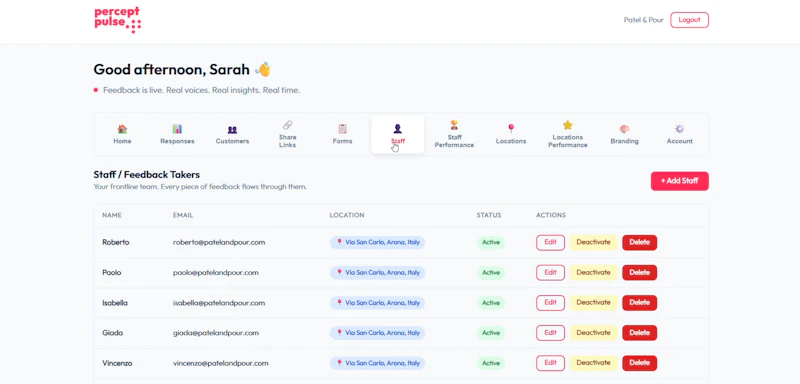Click the Locations pin icon
The height and width of the screenshot is (384, 800).
tap(511, 129)
